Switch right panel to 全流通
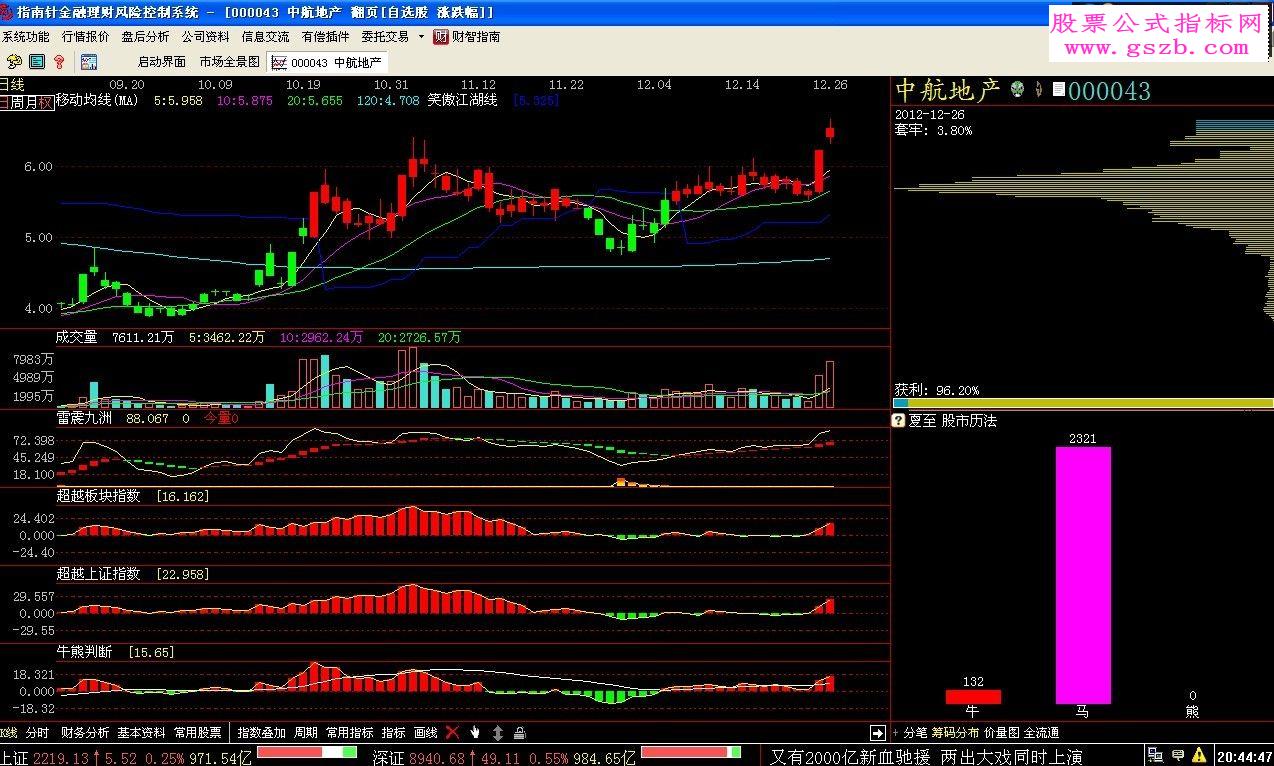The image size is (1274, 766). click(1041, 733)
